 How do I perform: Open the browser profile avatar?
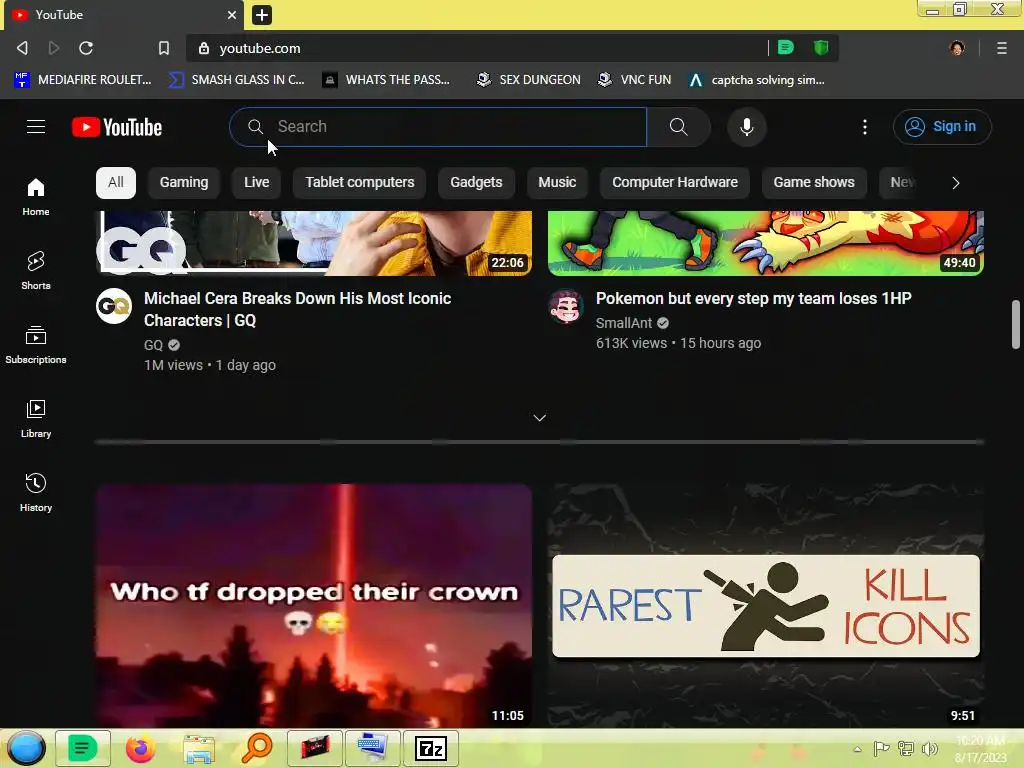[957, 48]
